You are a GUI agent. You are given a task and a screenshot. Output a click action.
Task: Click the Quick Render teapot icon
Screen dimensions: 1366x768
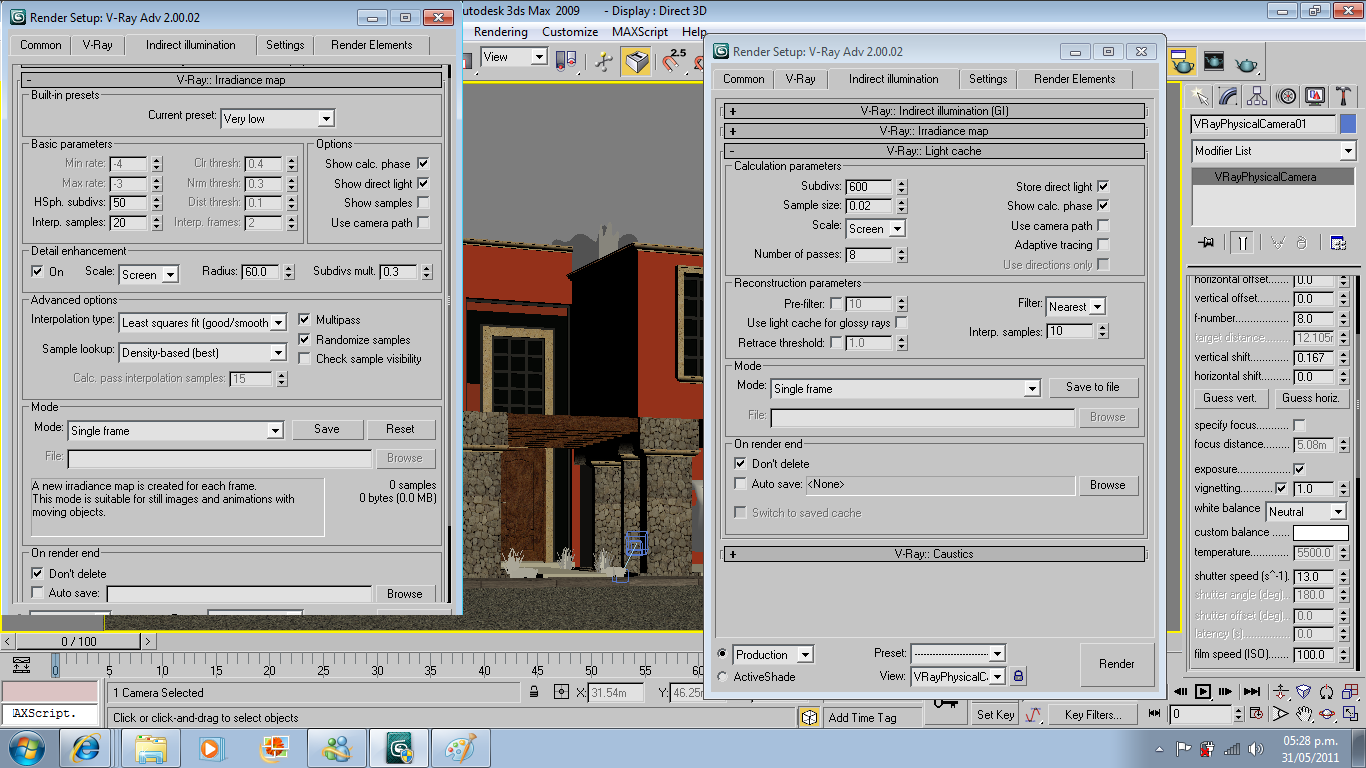(x=1246, y=61)
